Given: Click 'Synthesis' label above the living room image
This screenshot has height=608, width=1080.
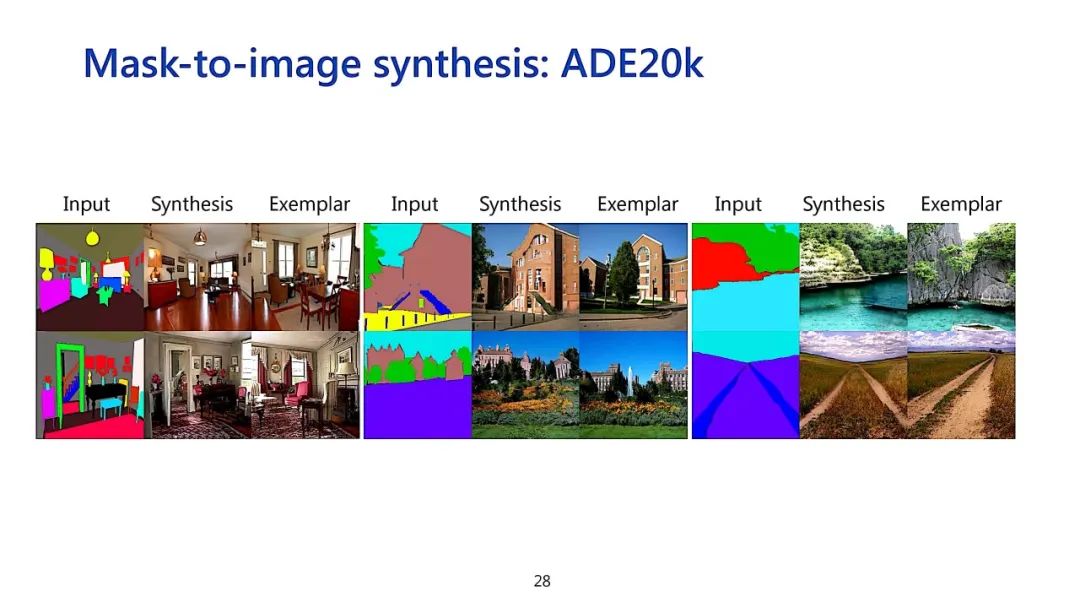Looking at the screenshot, I should coord(192,205).
